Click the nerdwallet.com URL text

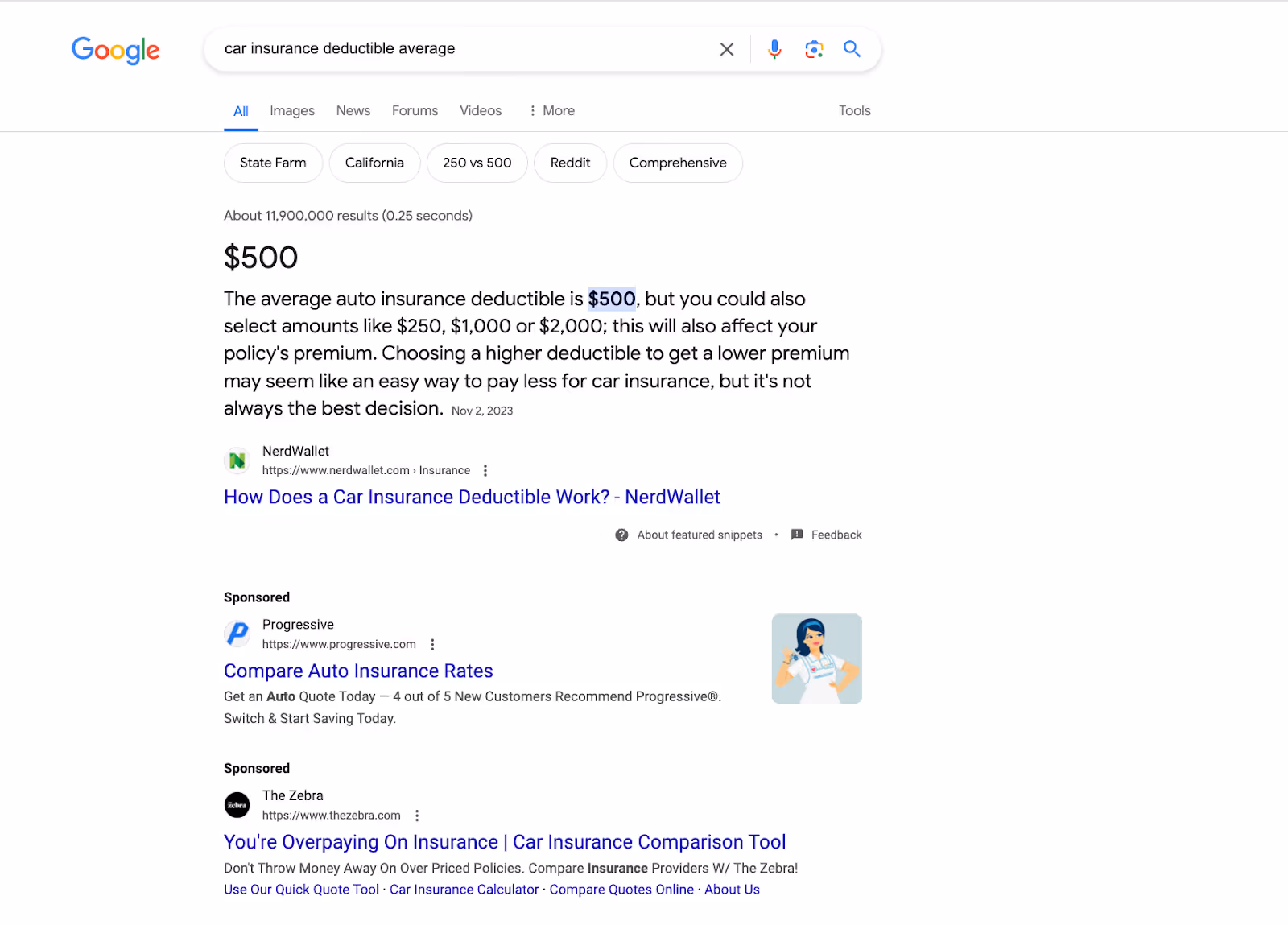tap(366, 470)
